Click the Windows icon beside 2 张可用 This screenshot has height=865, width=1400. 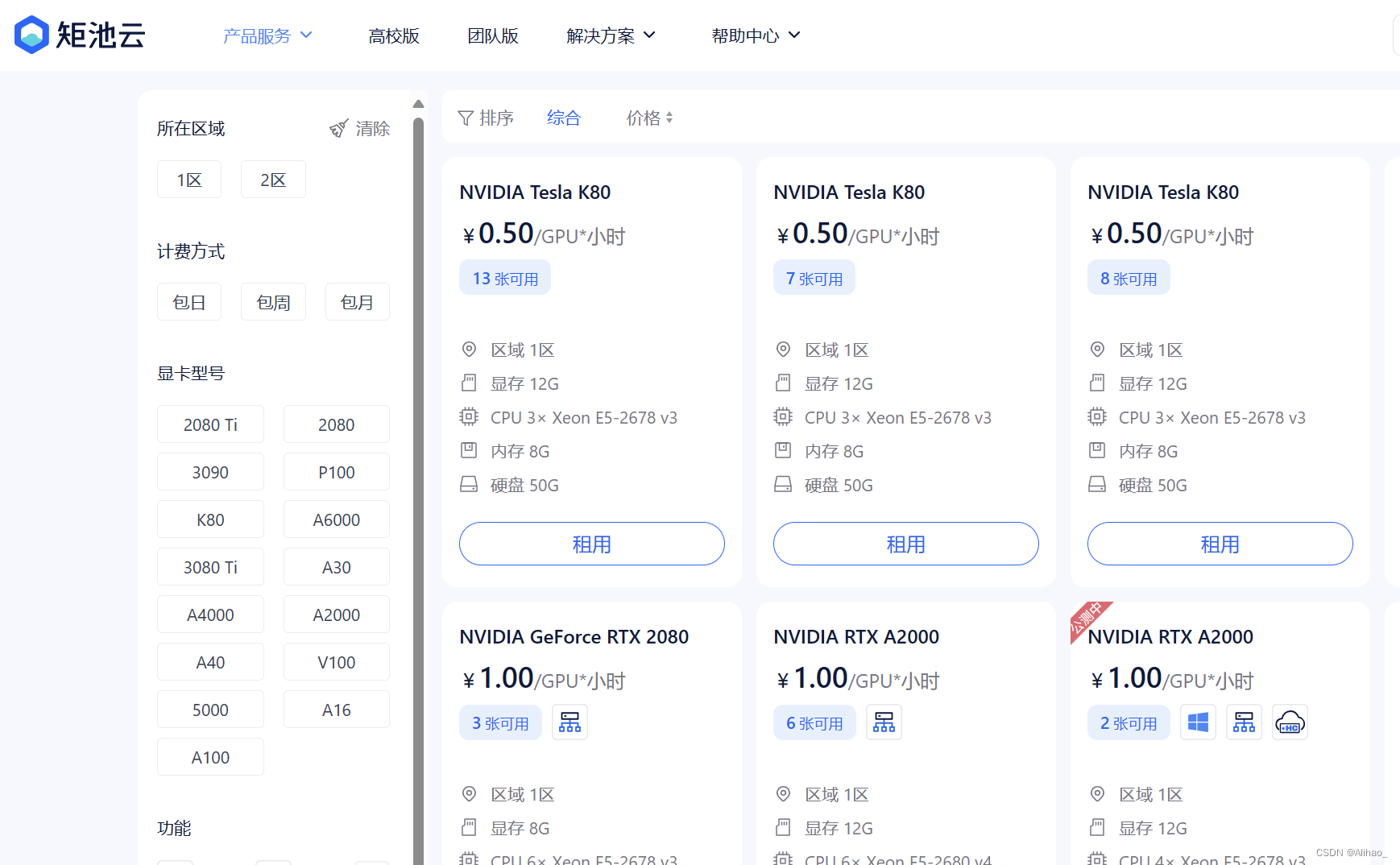1198,722
